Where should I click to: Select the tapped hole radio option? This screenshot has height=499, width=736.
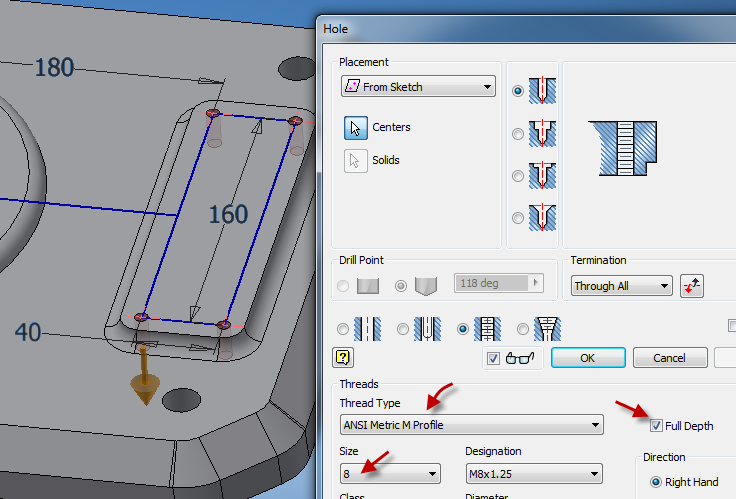point(463,329)
